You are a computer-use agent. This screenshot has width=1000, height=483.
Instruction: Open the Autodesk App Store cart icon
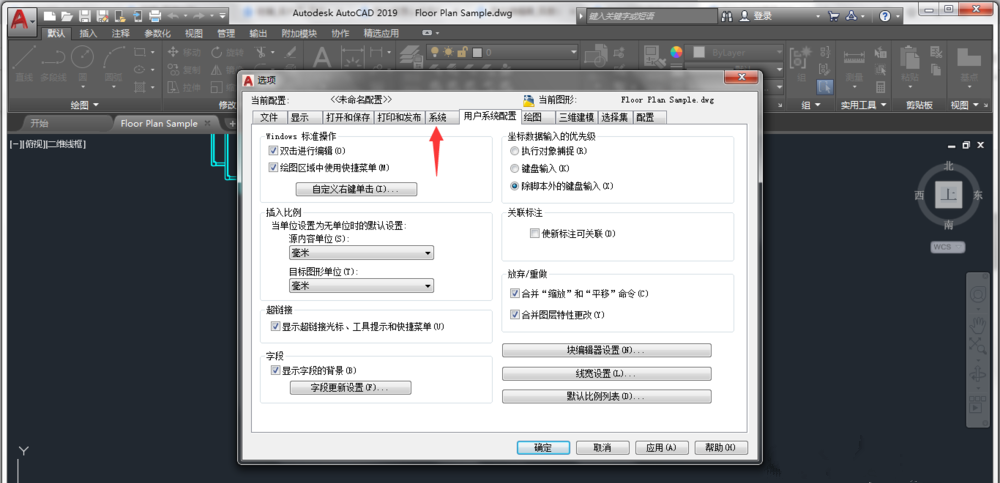(833, 16)
